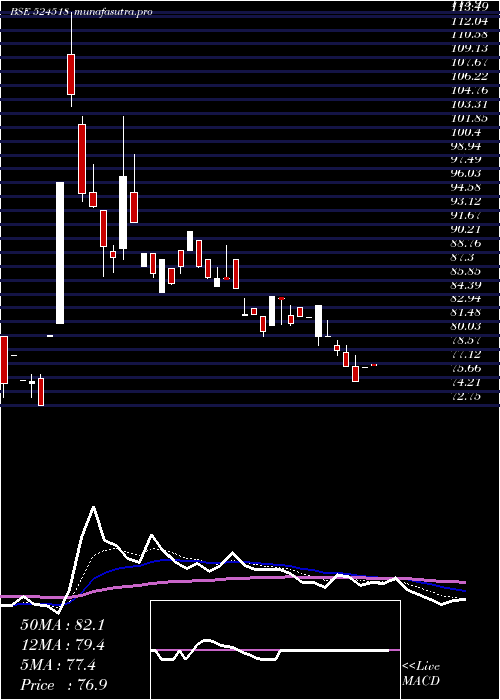
Task: Click inside the MACD inset chart box
Action: pyautogui.click(x=275, y=650)
